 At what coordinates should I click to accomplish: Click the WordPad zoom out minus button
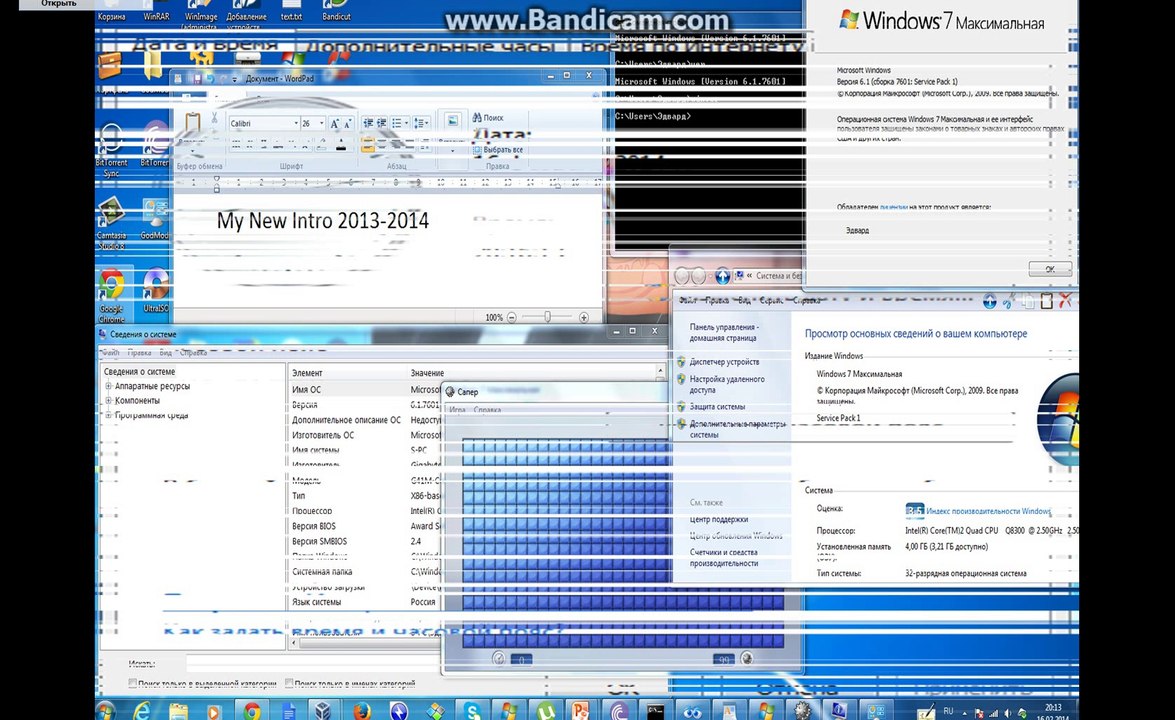512,318
